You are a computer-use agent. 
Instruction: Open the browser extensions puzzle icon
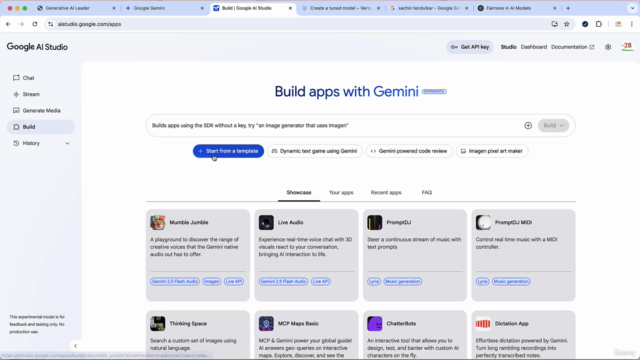pyautogui.click(x=598, y=24)
